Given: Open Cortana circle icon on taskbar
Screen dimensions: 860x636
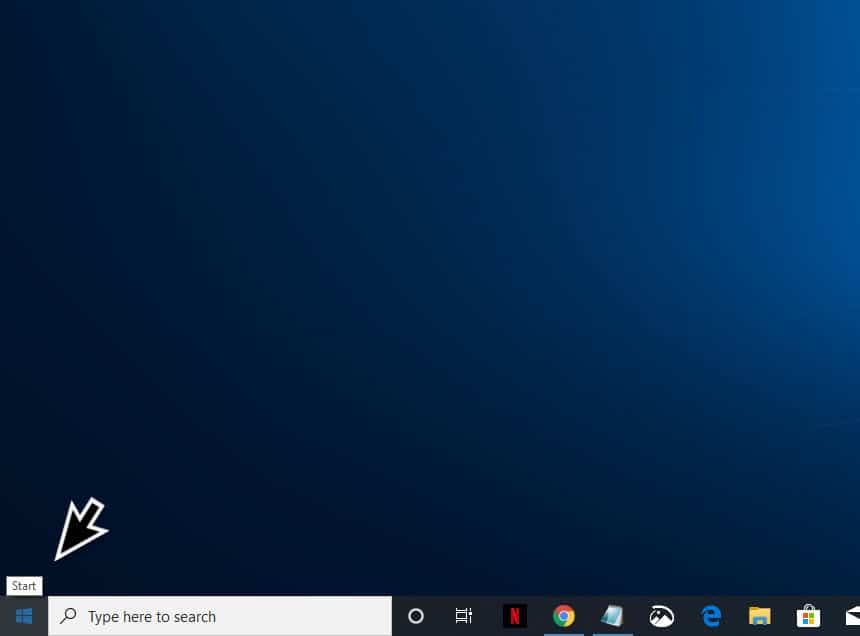Looking at the screenshot, I should click(x=416, y=616).
